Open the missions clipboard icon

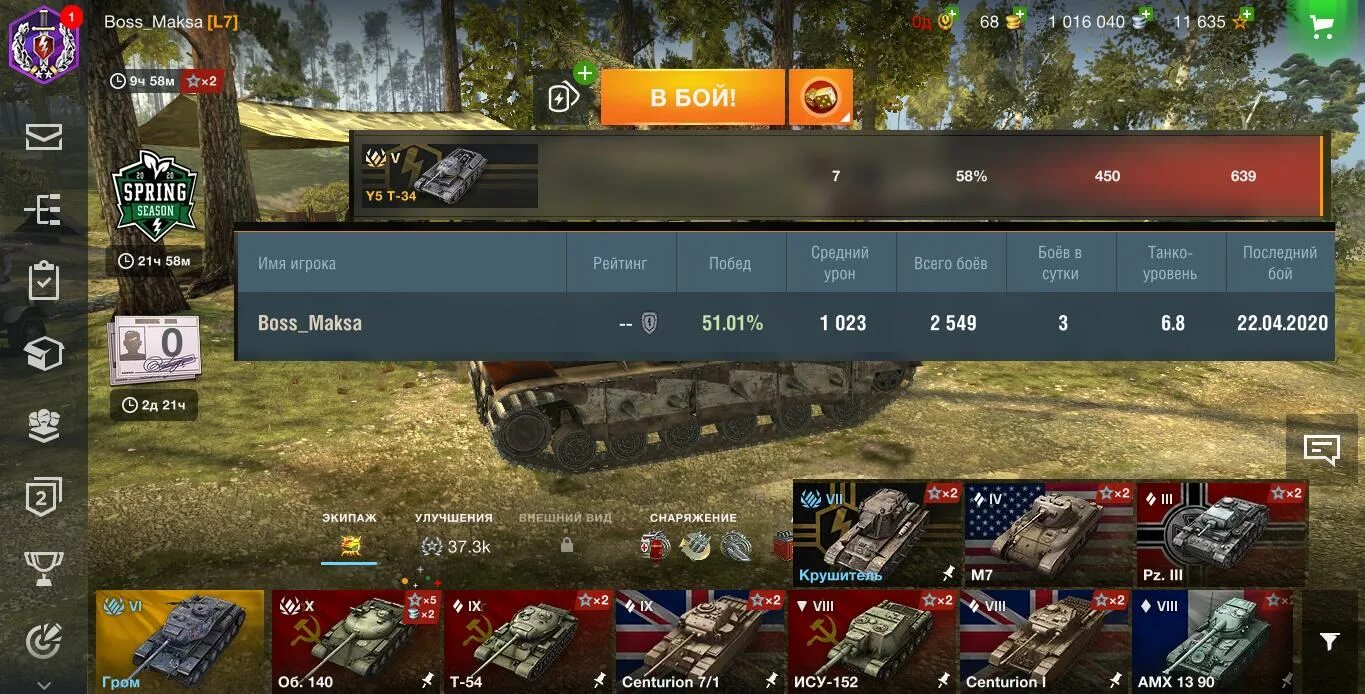[44, 281]
